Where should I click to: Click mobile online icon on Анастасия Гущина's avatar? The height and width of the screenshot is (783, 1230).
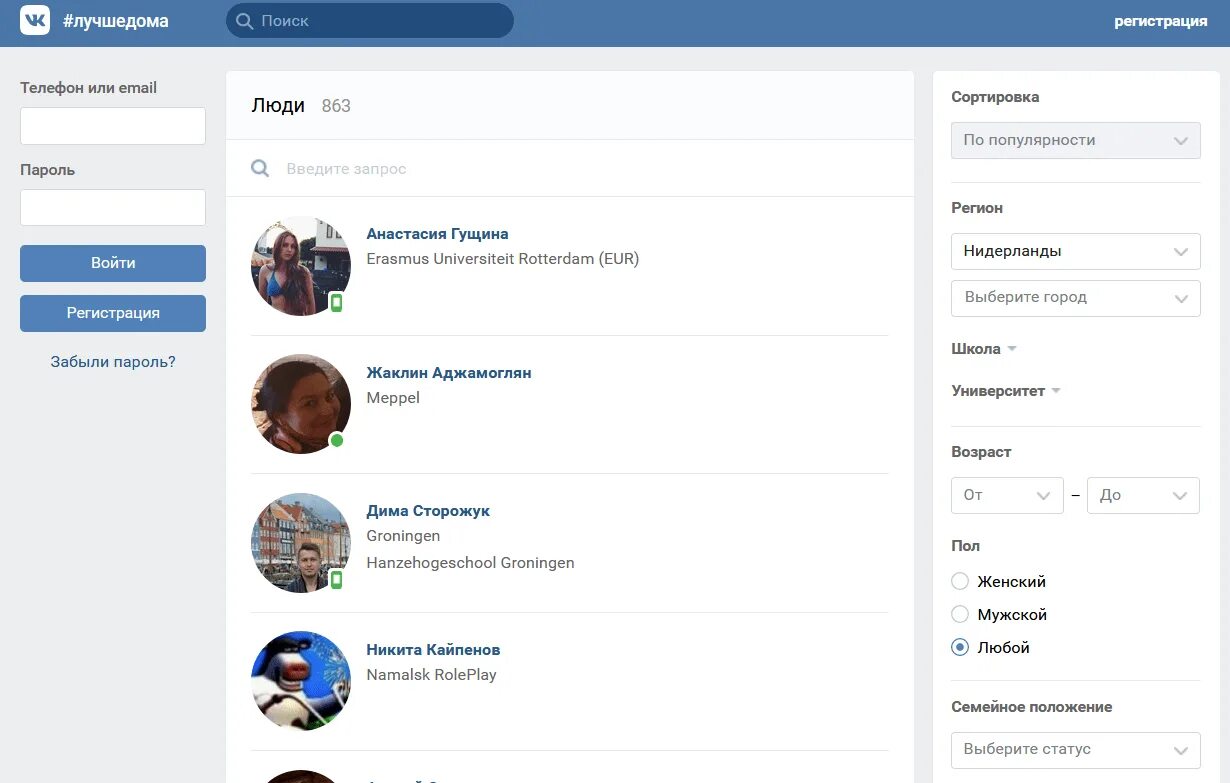point(337,303)
